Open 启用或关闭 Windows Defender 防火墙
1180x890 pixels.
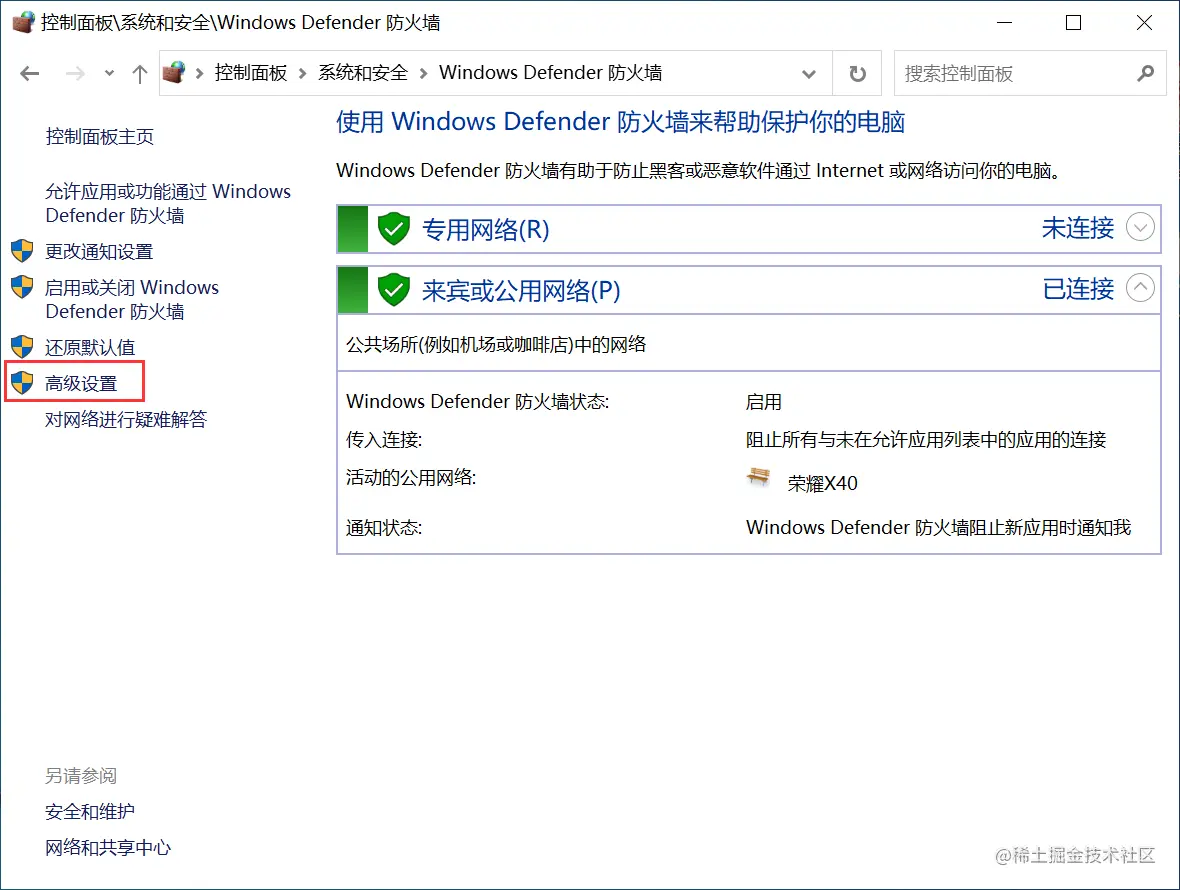132,299
